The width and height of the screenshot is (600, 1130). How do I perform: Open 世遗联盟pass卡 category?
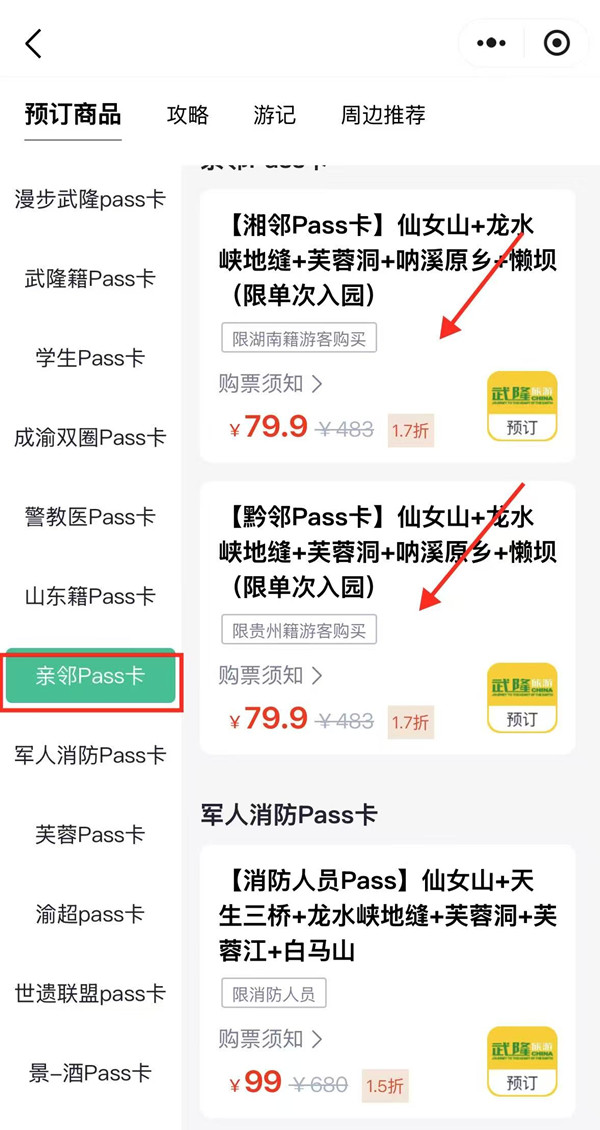pyautogui.click(x=91, y=993)
